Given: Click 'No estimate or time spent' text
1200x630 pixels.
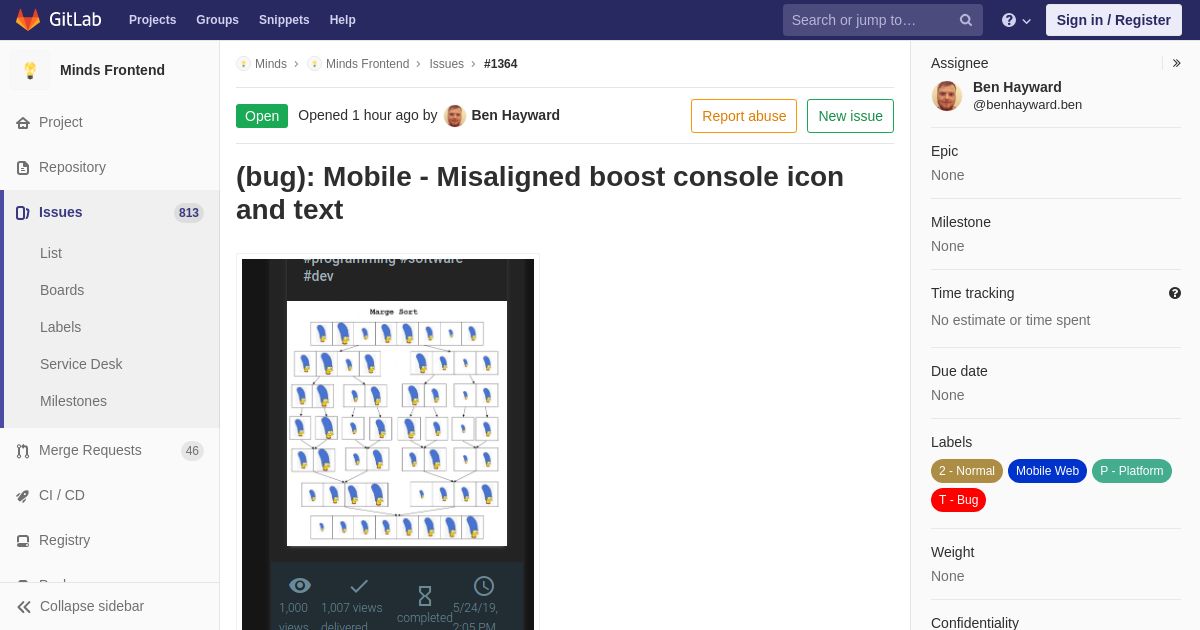Looking at the screenshot, I should coord(1010,320).
